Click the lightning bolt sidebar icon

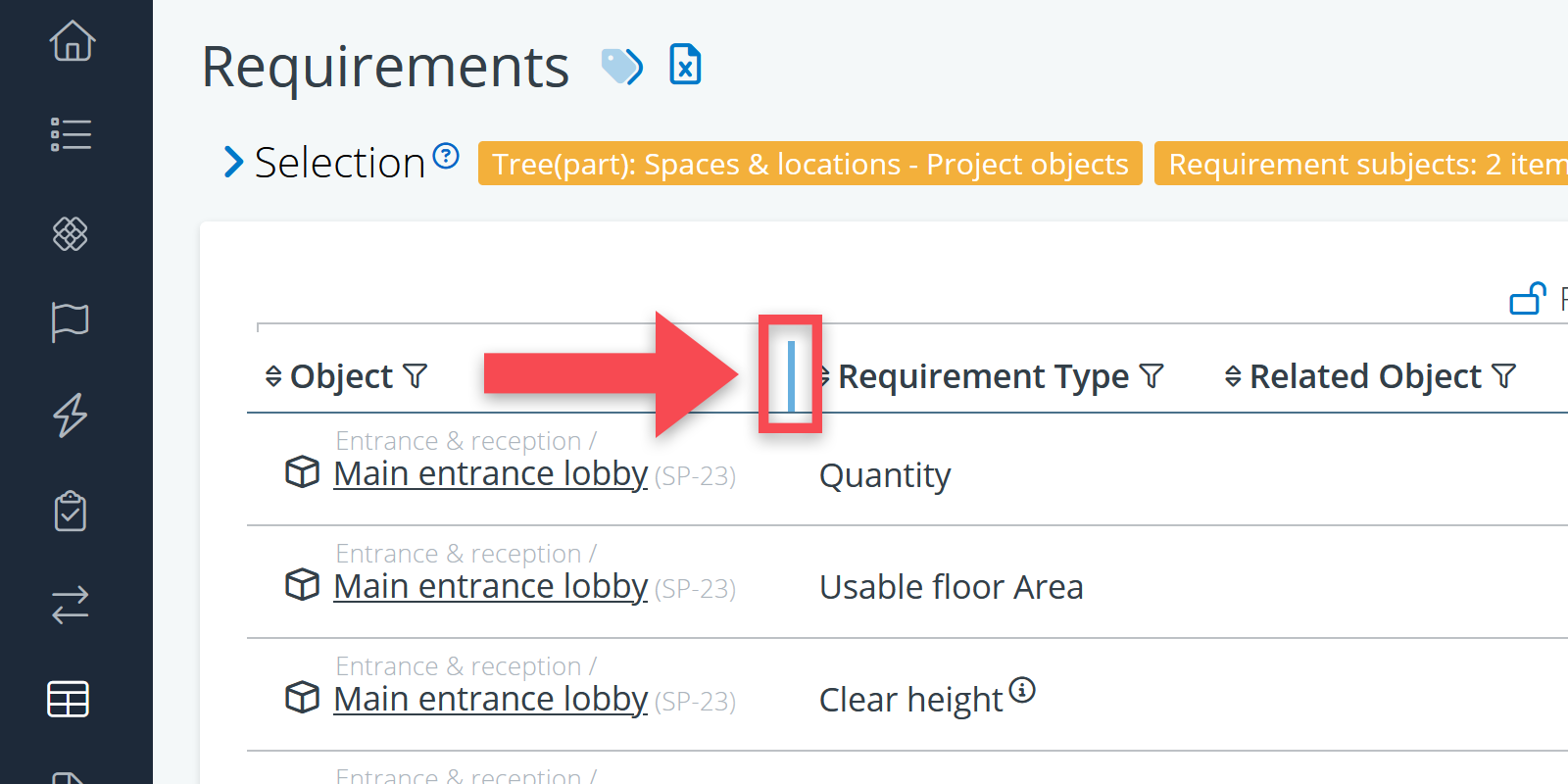71,415
